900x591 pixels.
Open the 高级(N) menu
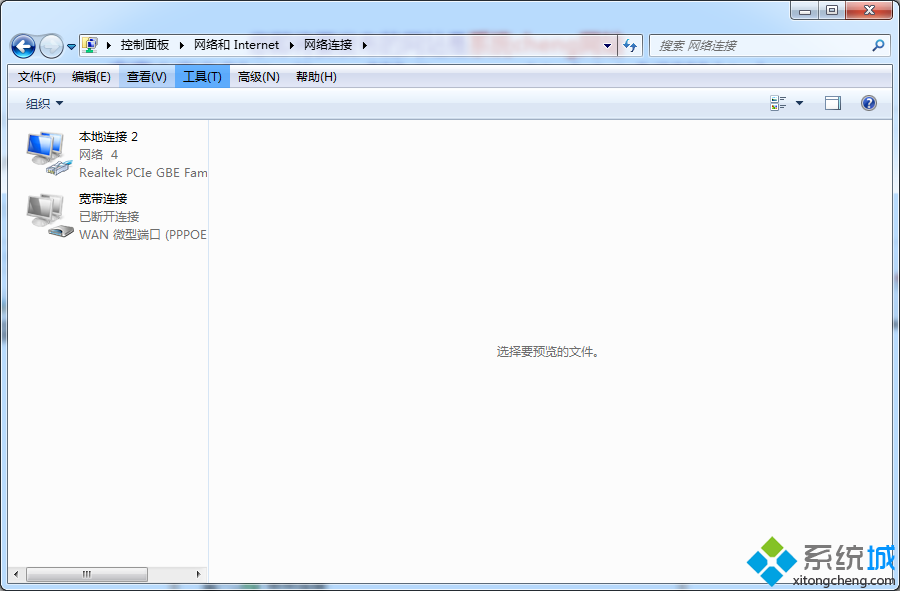point(258,77)
